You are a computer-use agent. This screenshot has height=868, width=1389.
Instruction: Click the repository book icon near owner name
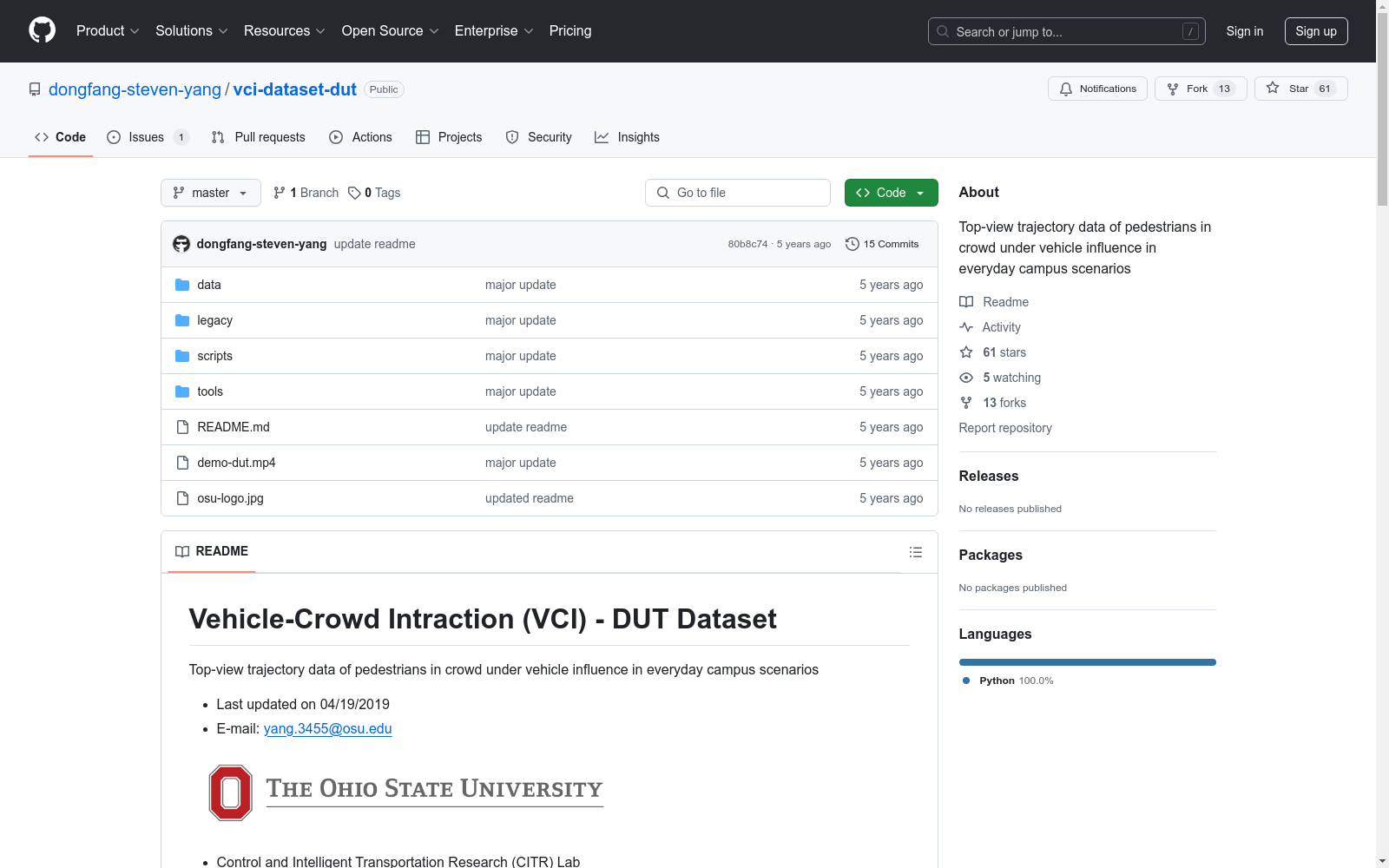(x=35, y=89)
